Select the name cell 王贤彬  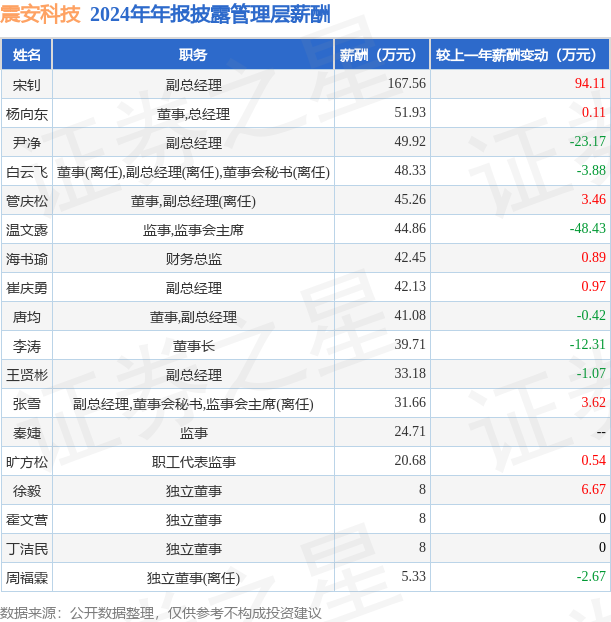click(x=27, y=374)
